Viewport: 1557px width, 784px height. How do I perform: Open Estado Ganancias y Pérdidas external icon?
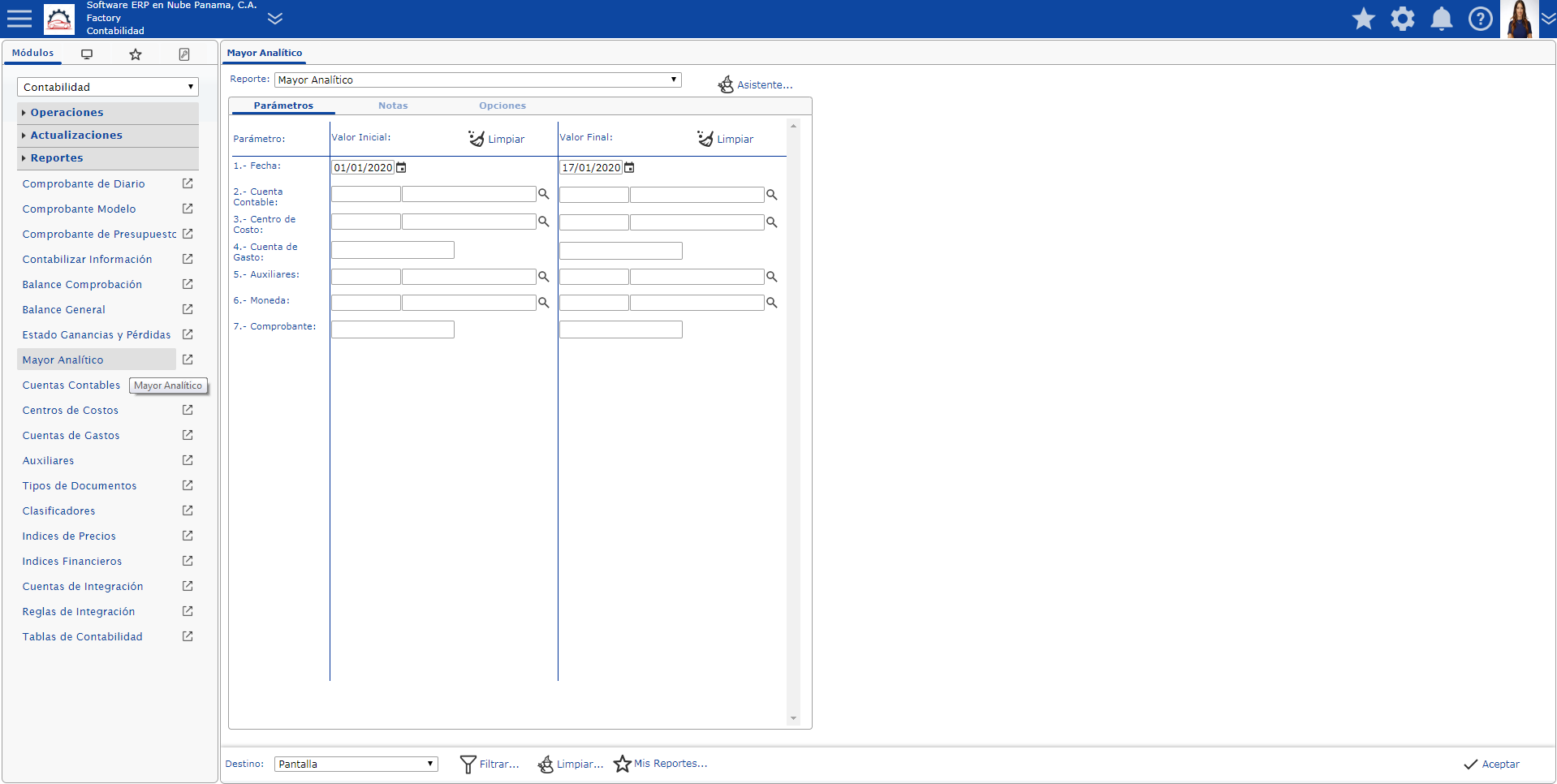pos(188,334)
